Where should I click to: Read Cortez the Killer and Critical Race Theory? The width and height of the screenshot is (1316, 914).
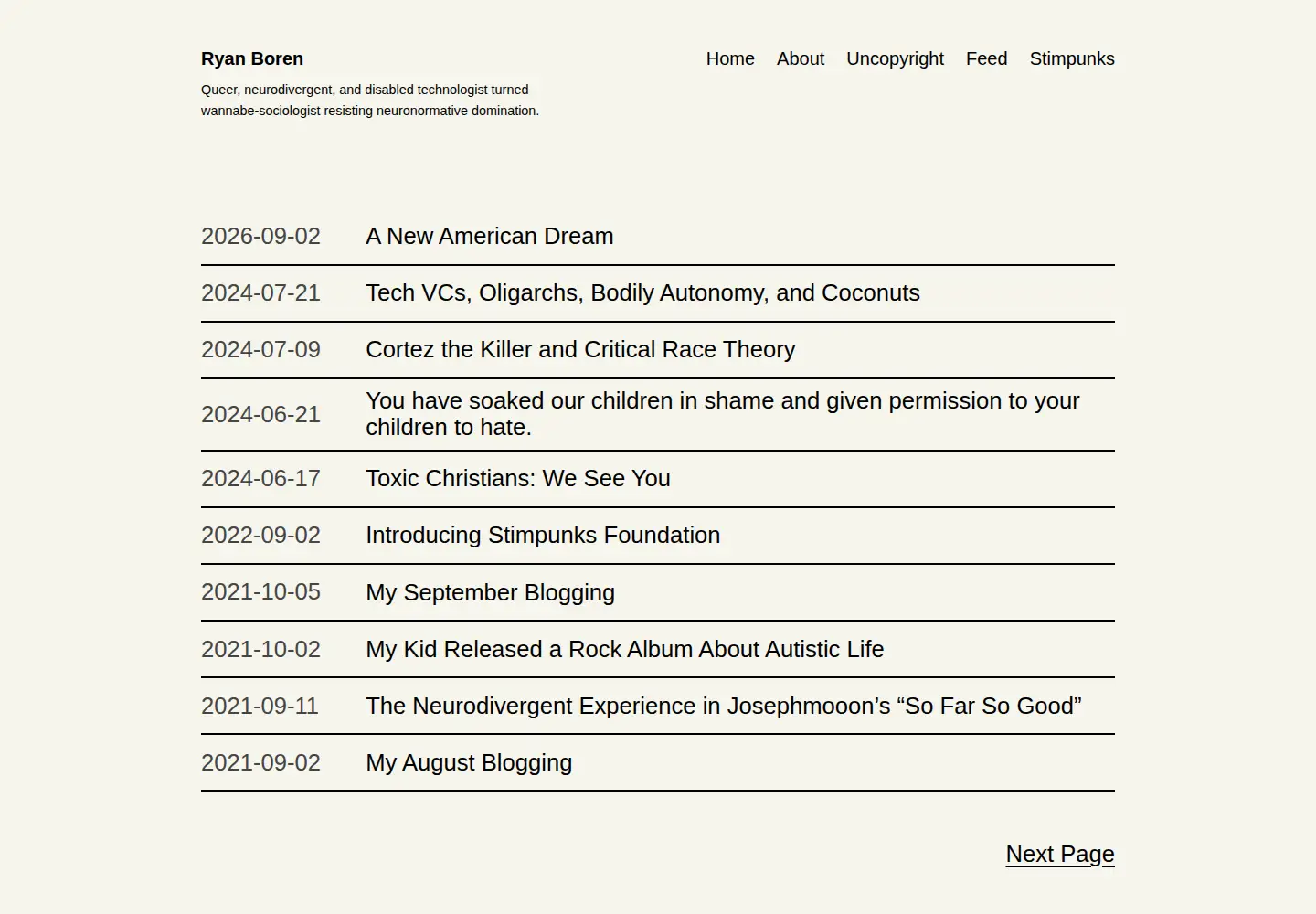tap(581, 349)
